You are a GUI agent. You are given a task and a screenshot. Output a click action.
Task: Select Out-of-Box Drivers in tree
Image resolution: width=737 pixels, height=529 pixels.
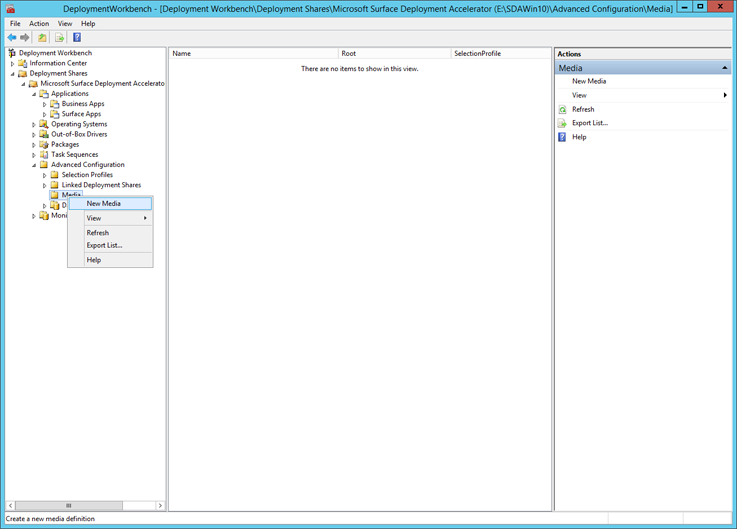point(79,134)
